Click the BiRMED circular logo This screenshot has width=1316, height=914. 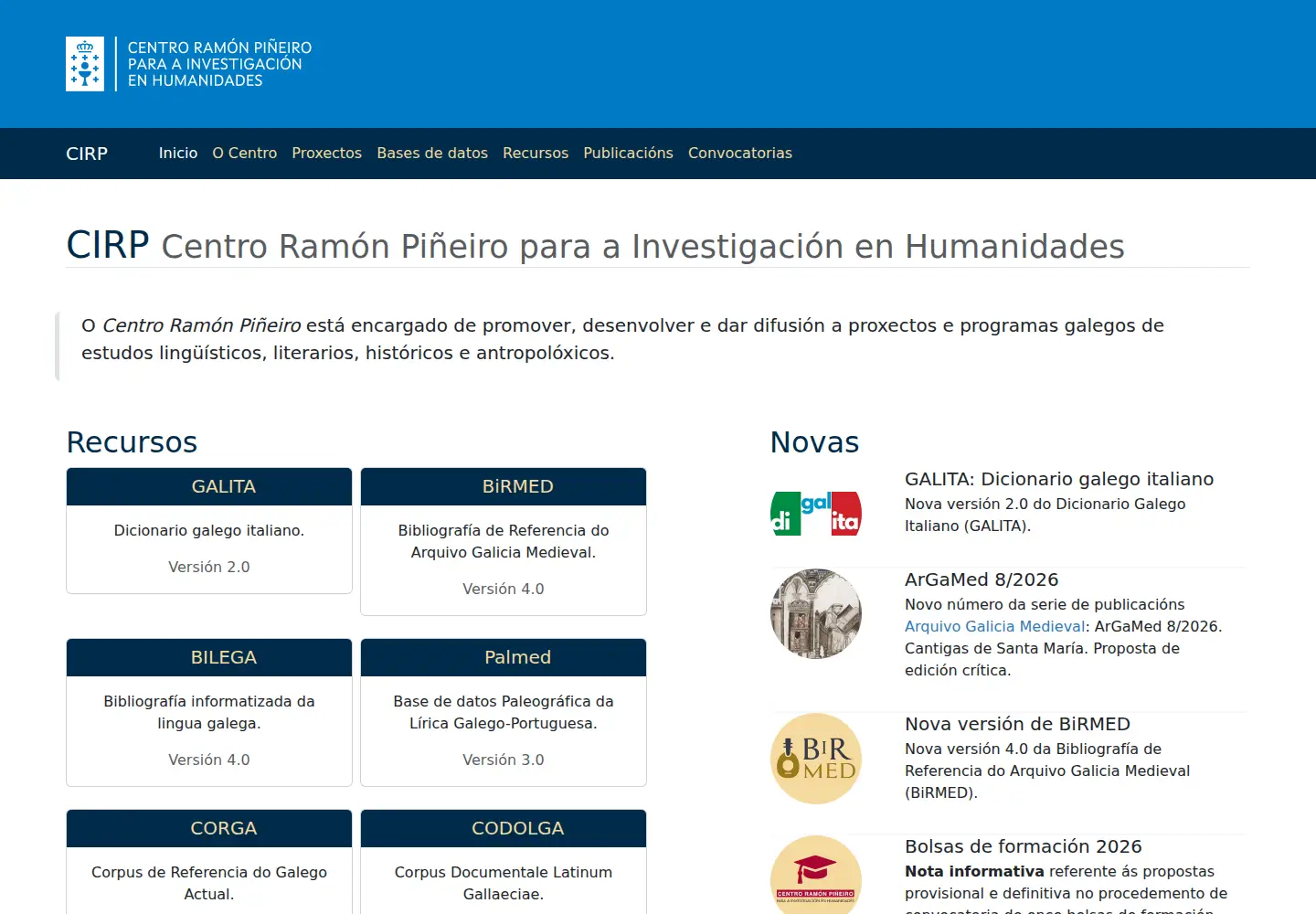(x=816, y=759)
